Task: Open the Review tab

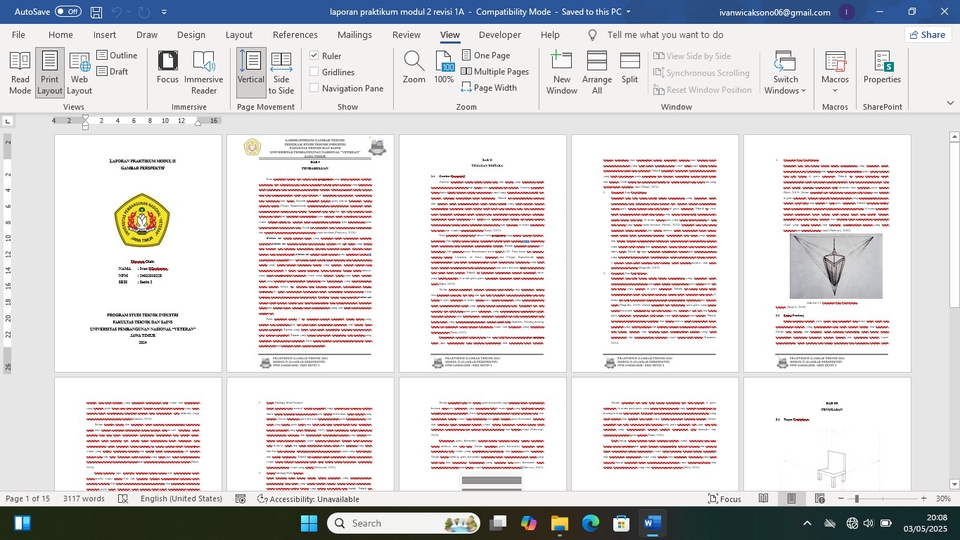Action: click(407, 35)
